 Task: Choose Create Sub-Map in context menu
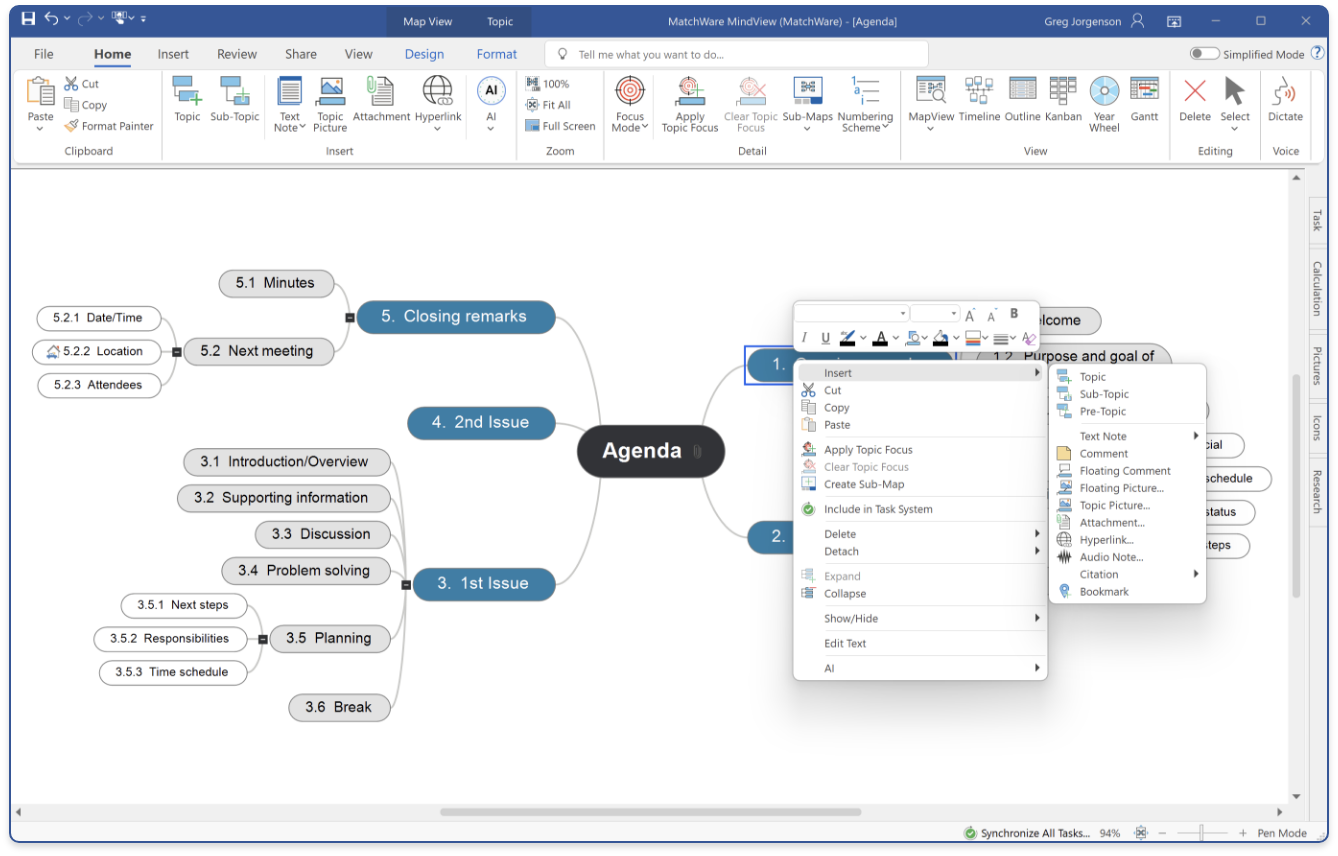(864, 484)
